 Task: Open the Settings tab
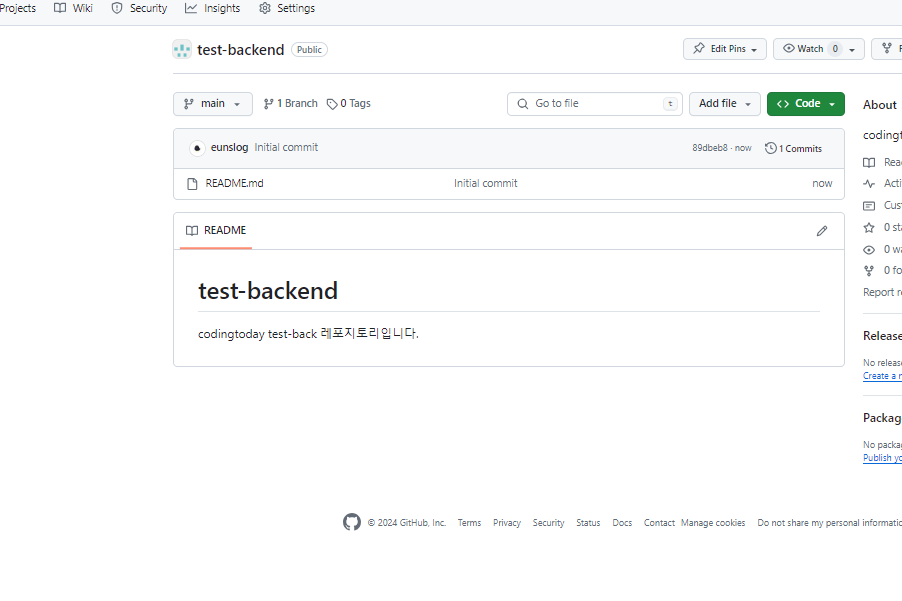[287, 8]
